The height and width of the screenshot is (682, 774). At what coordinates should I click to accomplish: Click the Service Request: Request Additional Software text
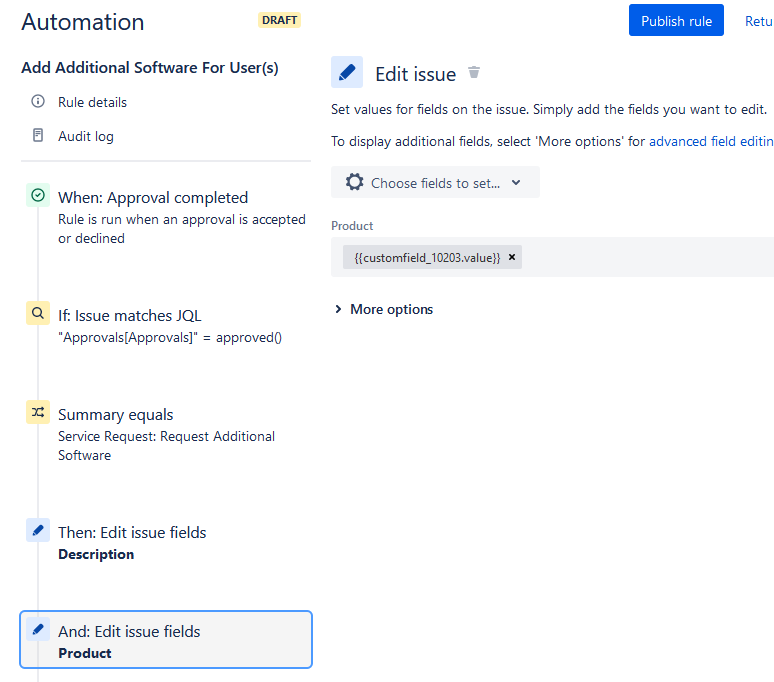(166, 446)
